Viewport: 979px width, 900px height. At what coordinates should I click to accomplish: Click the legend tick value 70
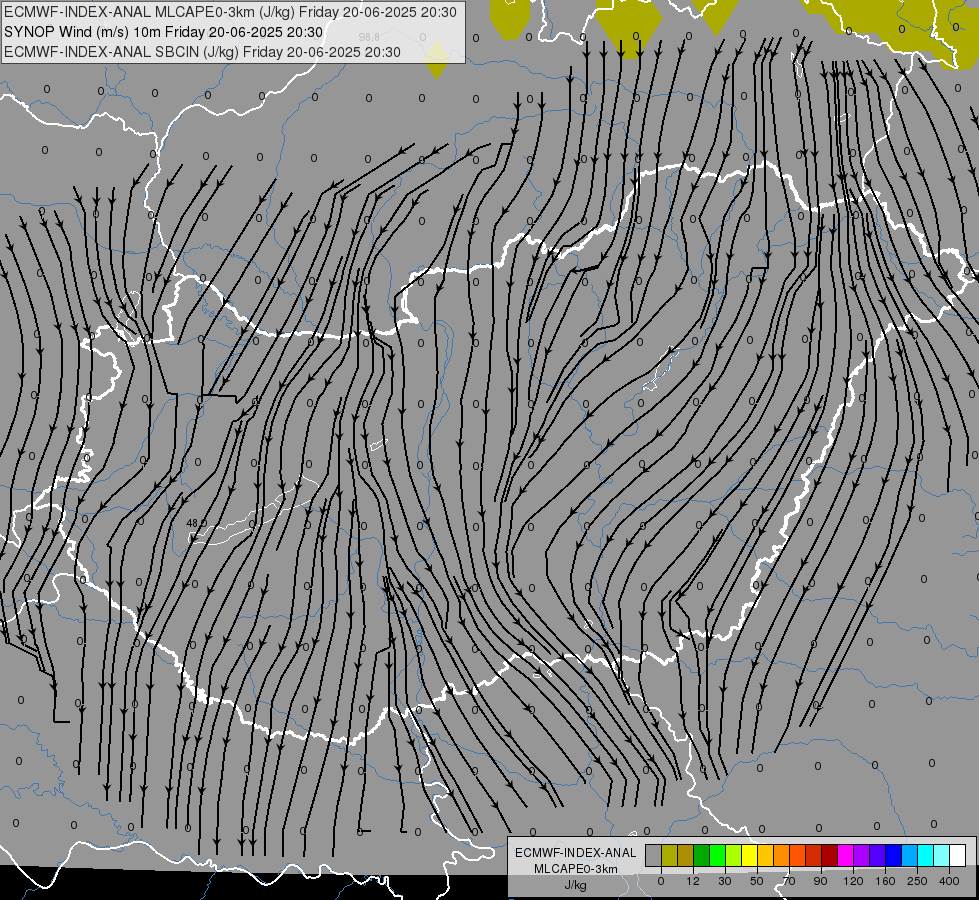click(x=789, y=881)
